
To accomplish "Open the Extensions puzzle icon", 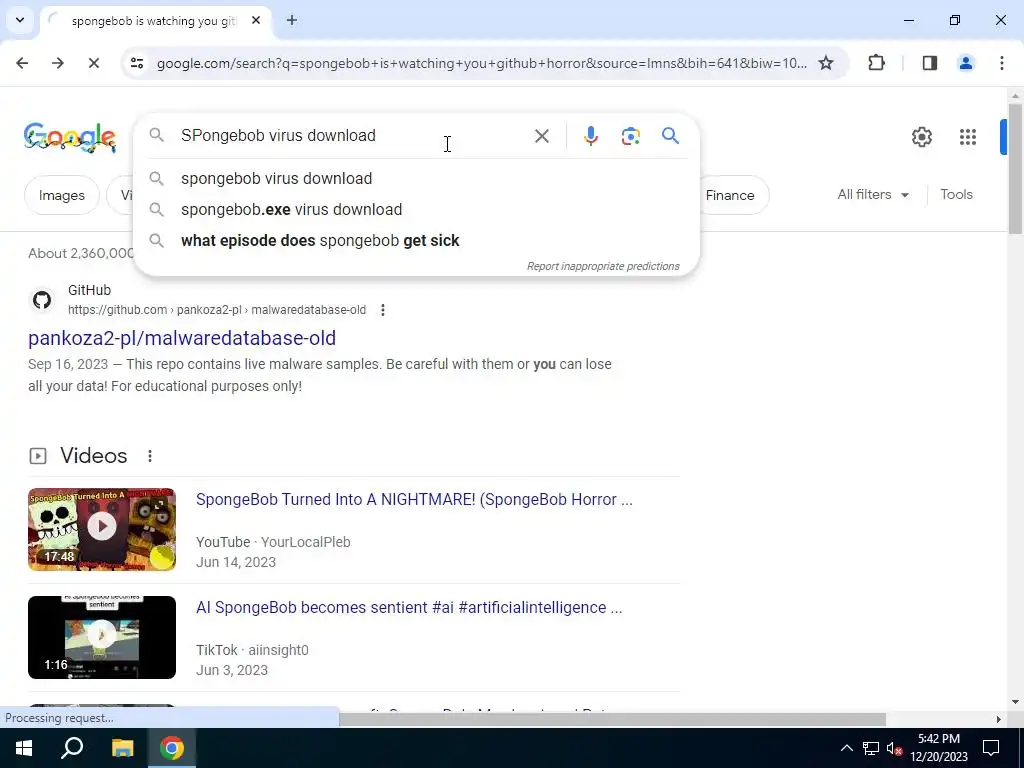I will (876, 63).
